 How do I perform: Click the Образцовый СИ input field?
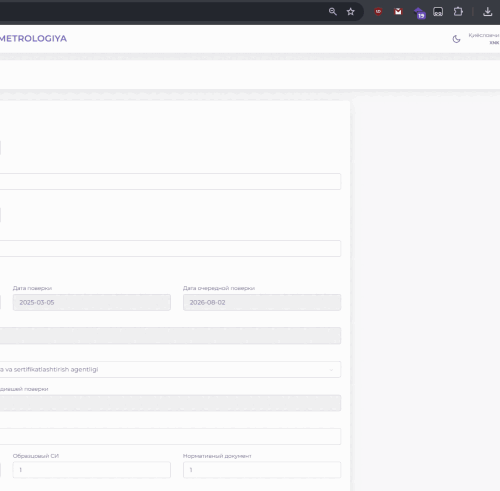pyautogui.click(x=92, y=470)
